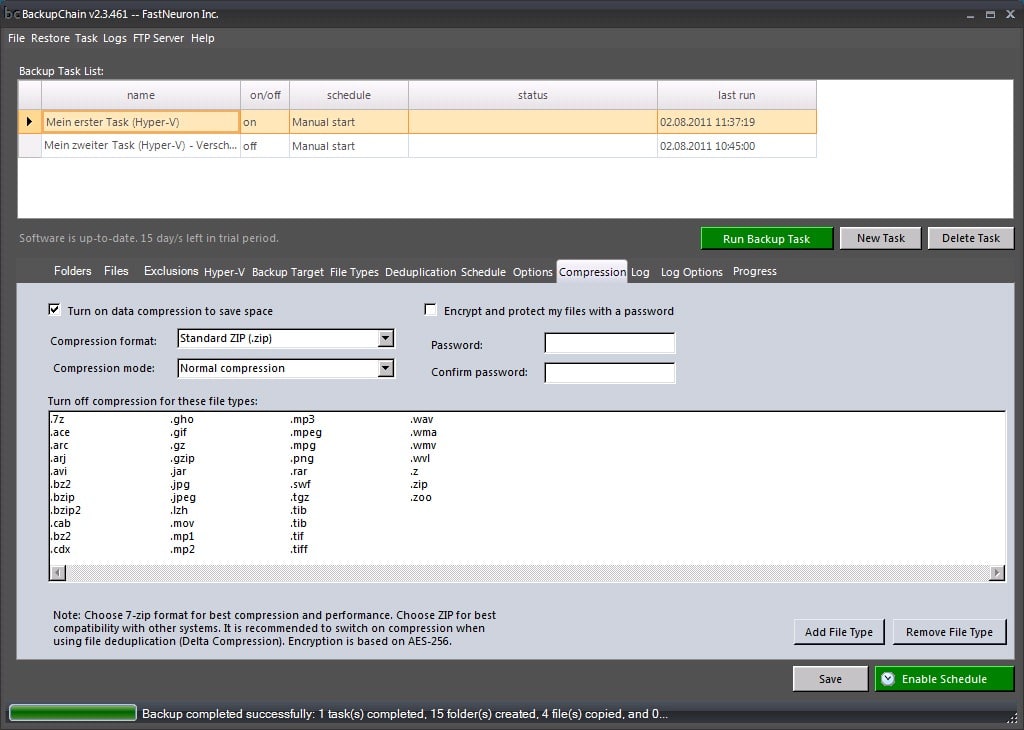Select task 'Mein zweiter Task (Hyper-V) - Versch...'
This screenshot has height=730, width=1024.
click(x=141, y=146)
